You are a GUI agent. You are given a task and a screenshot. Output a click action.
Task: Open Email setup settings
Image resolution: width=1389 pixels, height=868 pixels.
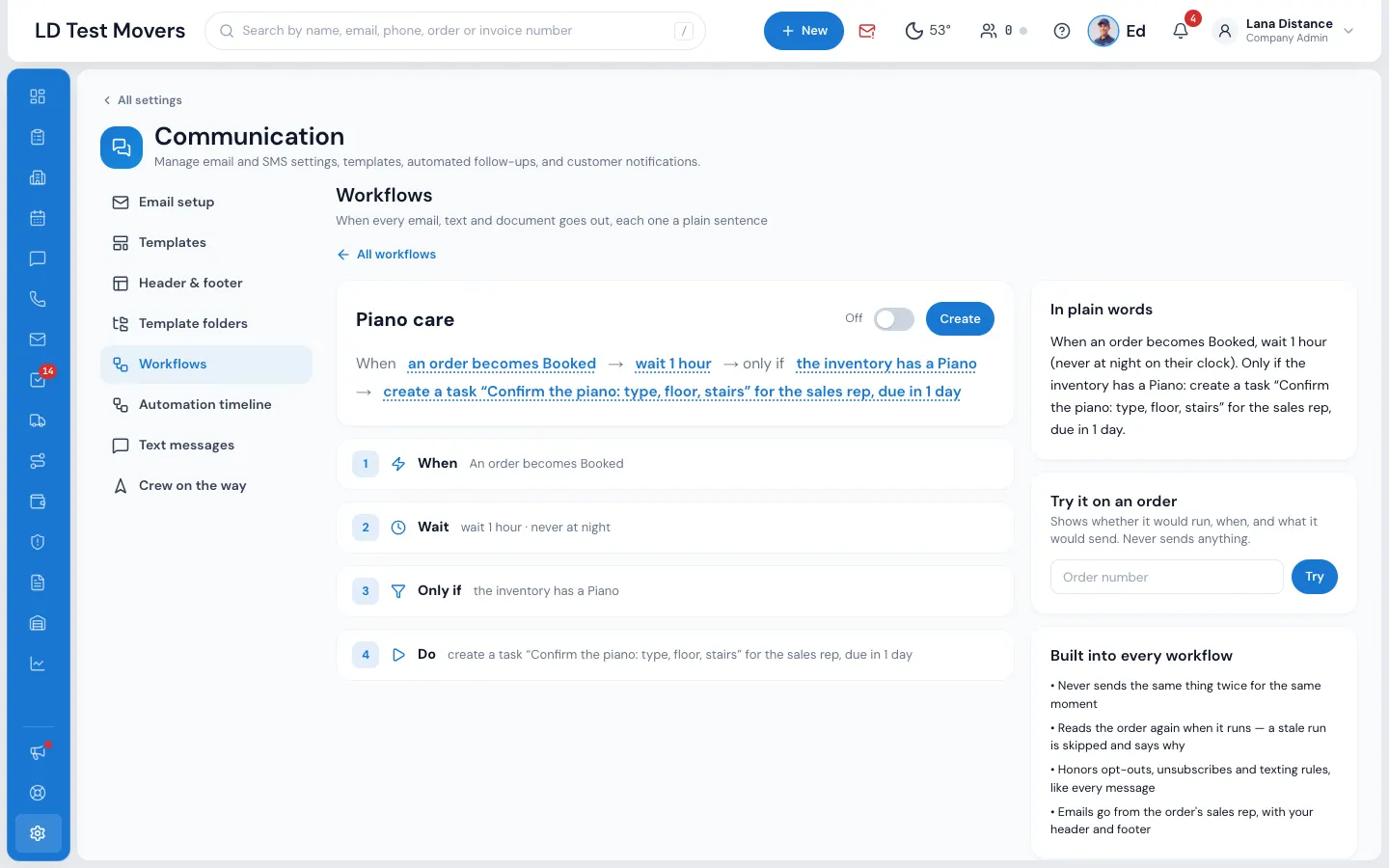click(206, 203)
